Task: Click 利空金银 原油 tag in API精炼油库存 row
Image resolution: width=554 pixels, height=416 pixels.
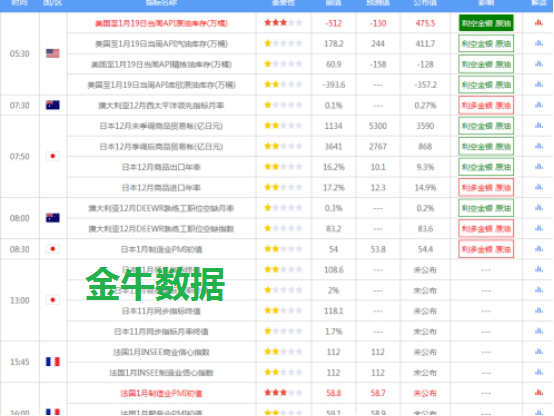Action: (486, 64)
